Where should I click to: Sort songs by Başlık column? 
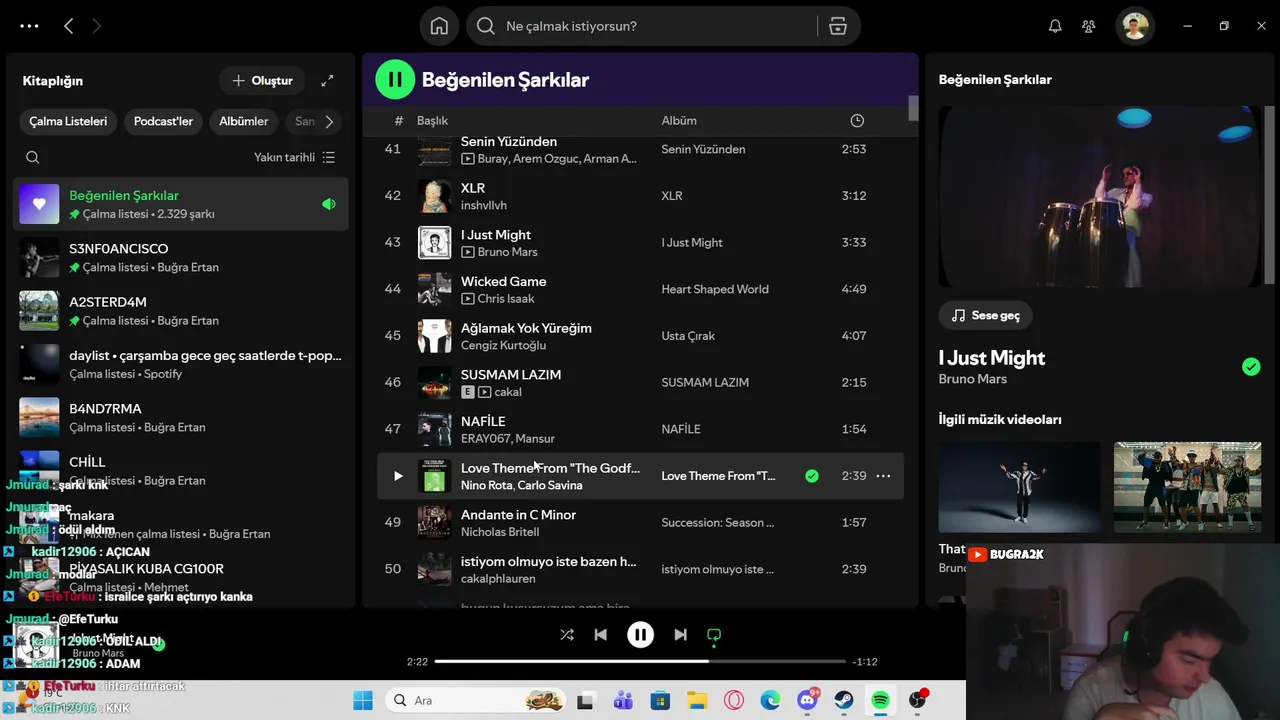[x=432, y=120]
